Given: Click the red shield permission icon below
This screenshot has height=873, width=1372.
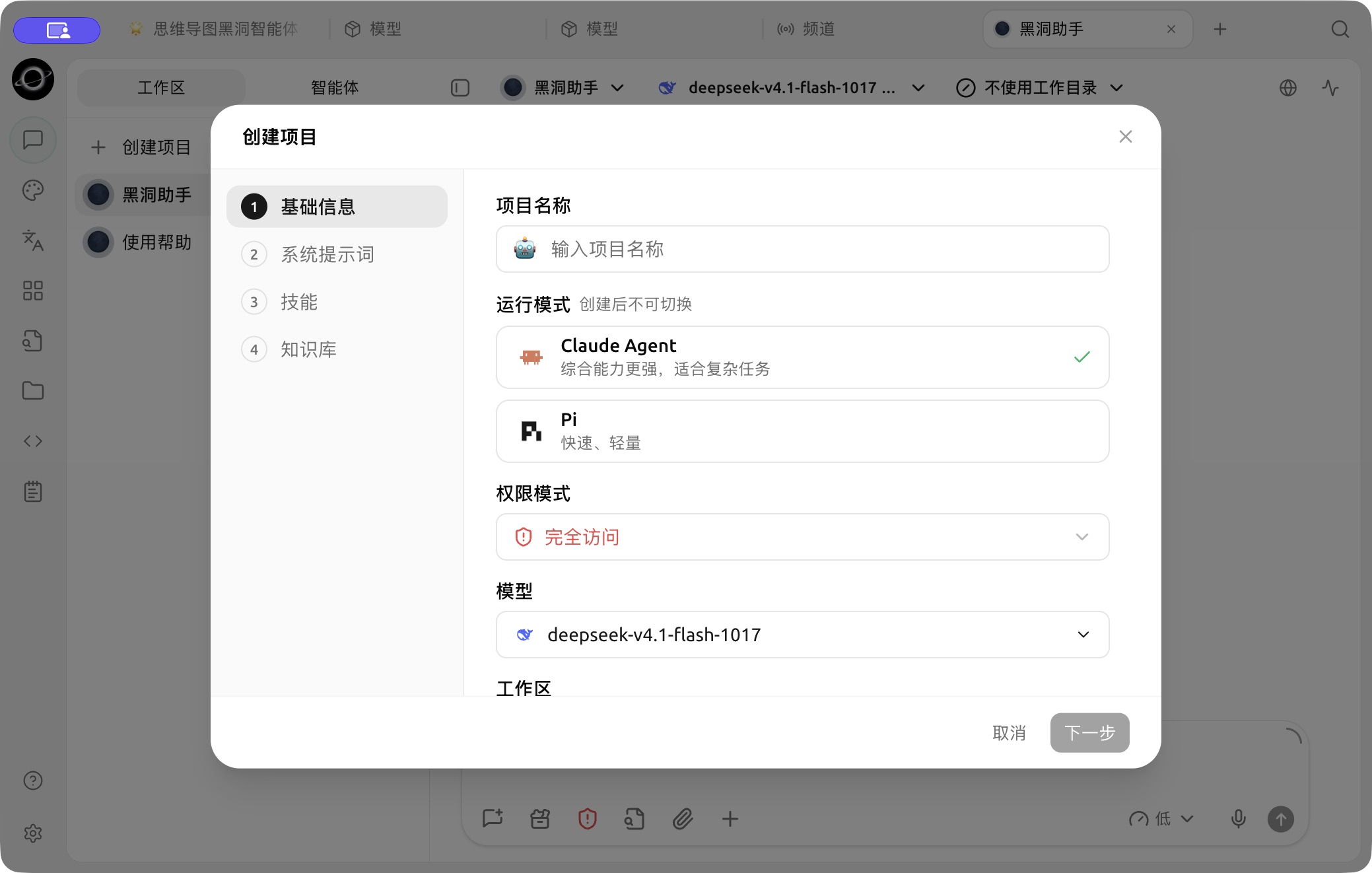Looking at the screenshot, I should pos(588,819).
